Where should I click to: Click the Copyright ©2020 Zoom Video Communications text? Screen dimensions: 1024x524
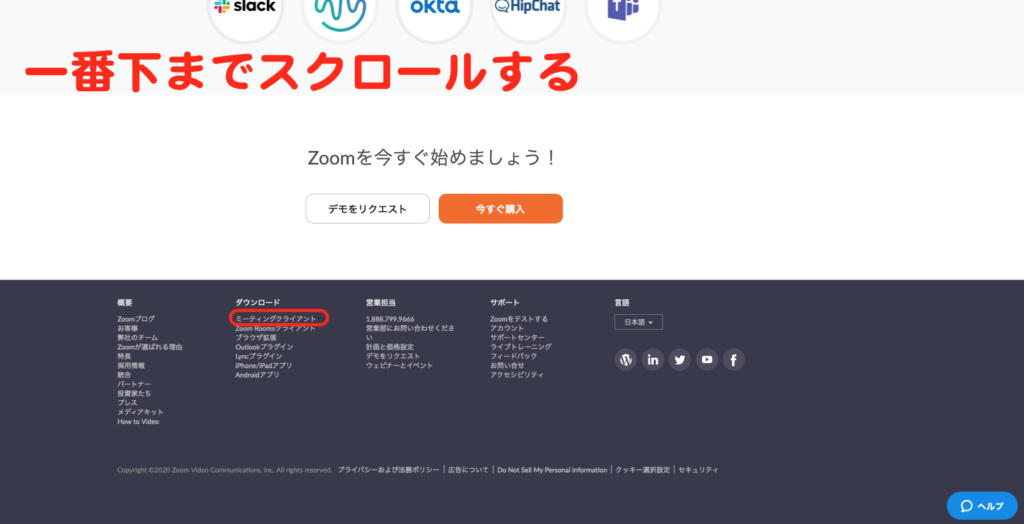click(225, 470)
